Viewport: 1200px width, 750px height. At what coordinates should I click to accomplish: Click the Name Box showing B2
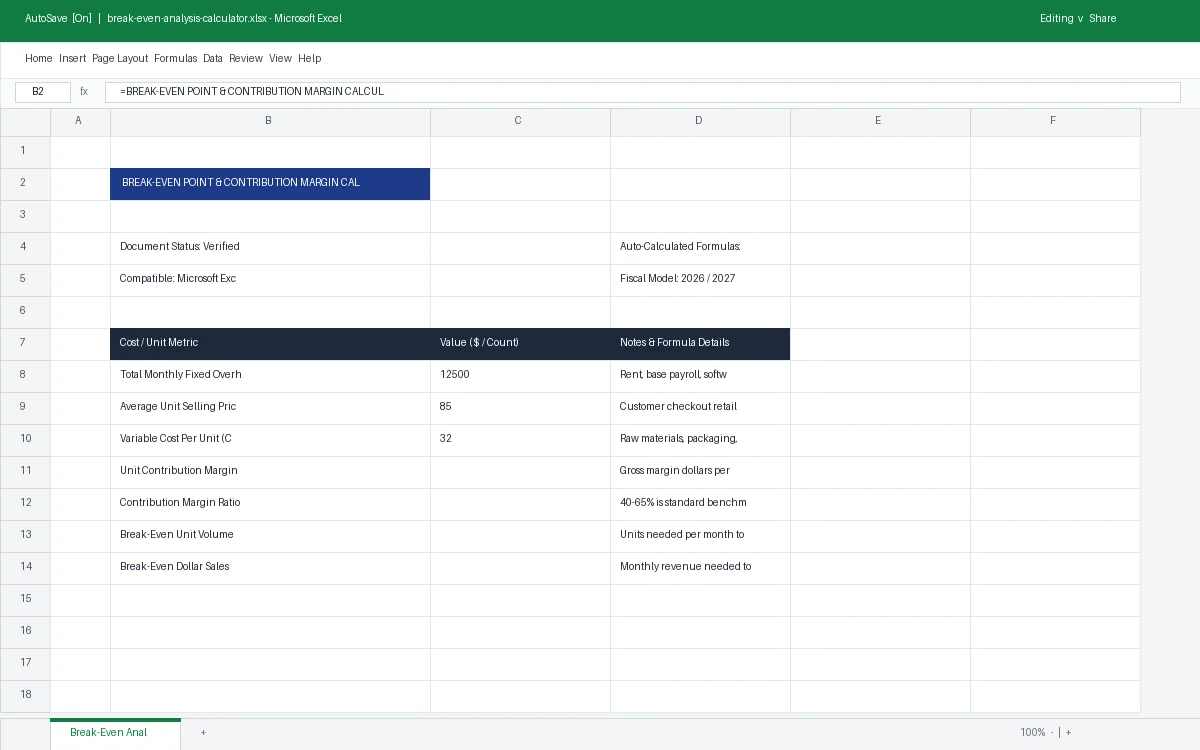pyautogui.click(x=43, y=92)
